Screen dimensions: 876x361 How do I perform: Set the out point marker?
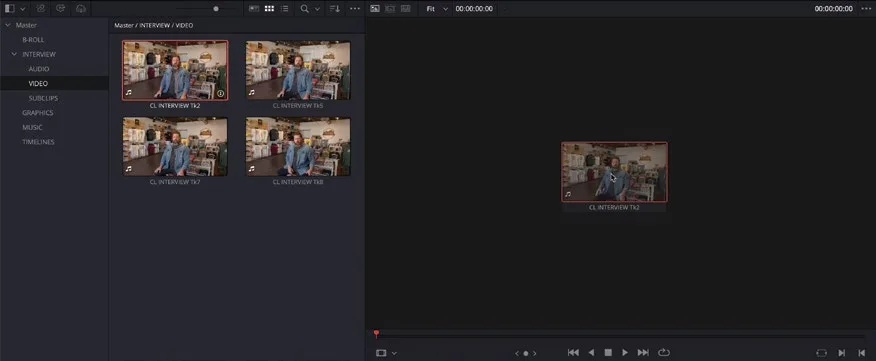point(861,353)
